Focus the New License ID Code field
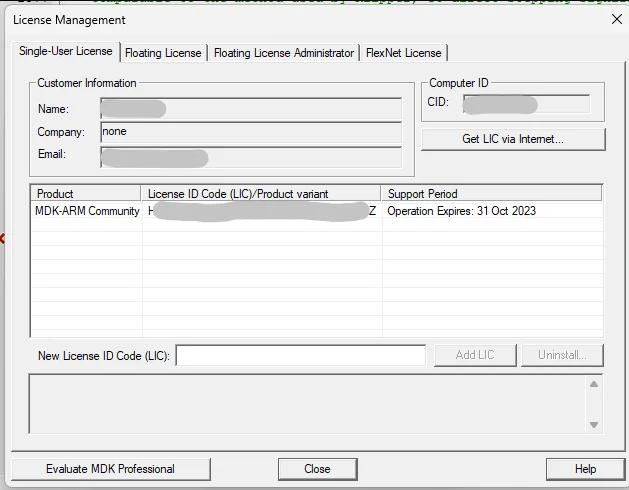This screenshot has width=629, height=490. pos(301,355)
